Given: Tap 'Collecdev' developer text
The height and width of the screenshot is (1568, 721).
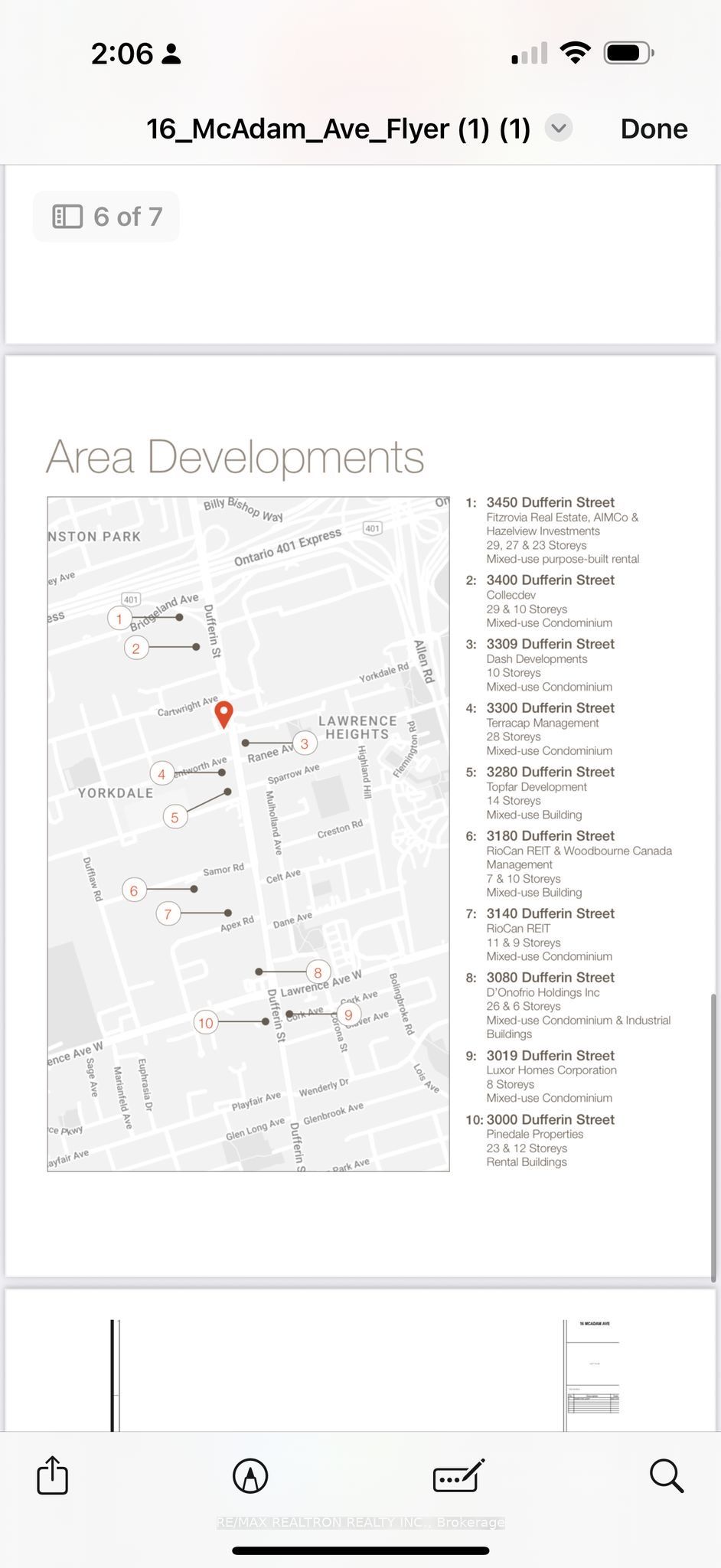Looking at the screenshot, I should 511,595.
